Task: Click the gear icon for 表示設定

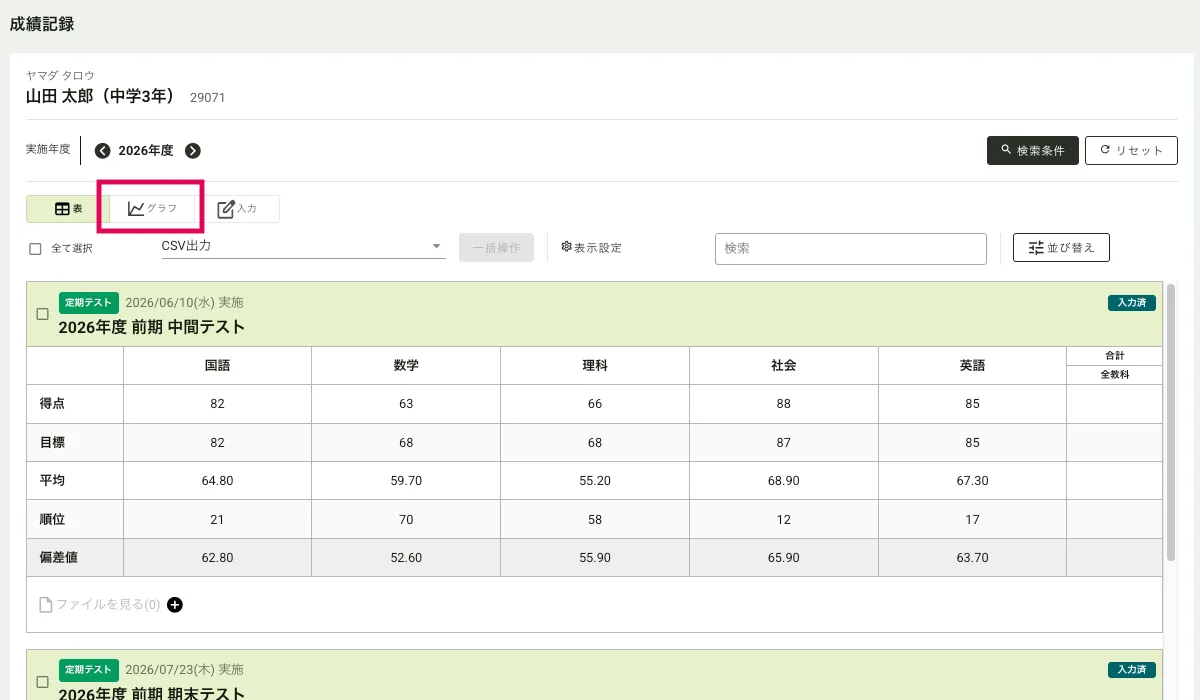Action: click(x=566, y=247)
